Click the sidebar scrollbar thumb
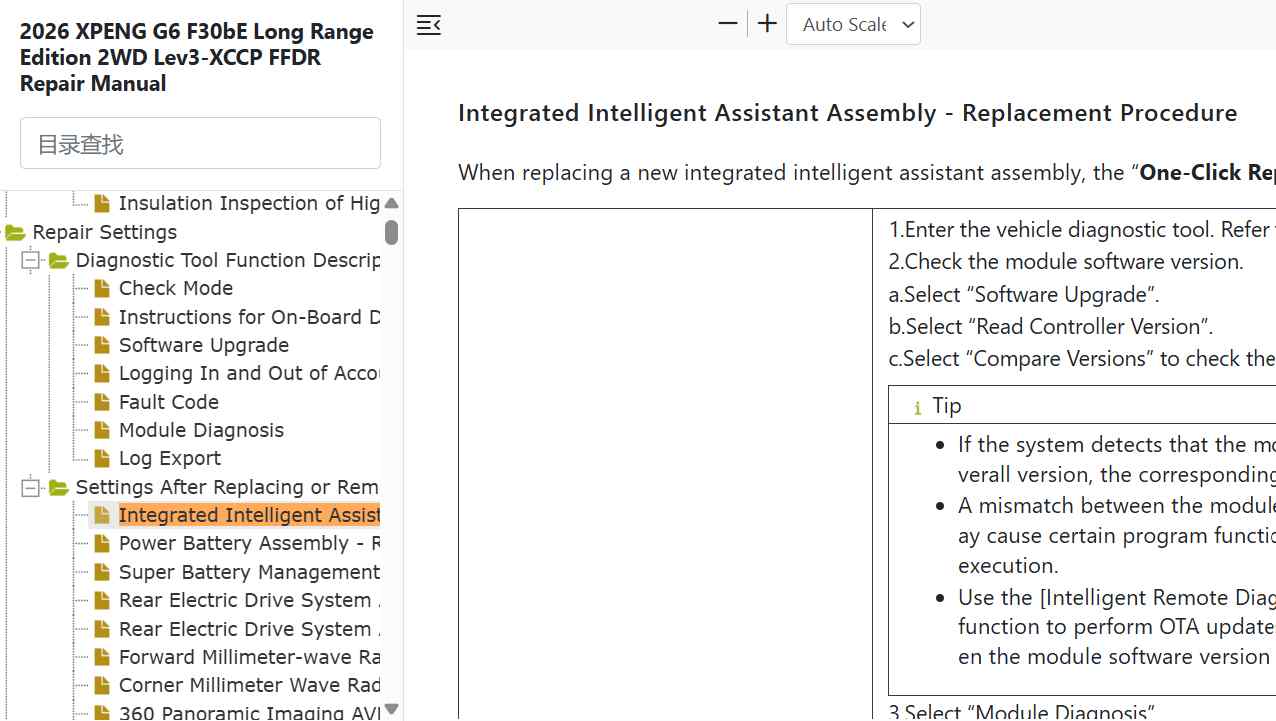 click(x=391, y=232)
